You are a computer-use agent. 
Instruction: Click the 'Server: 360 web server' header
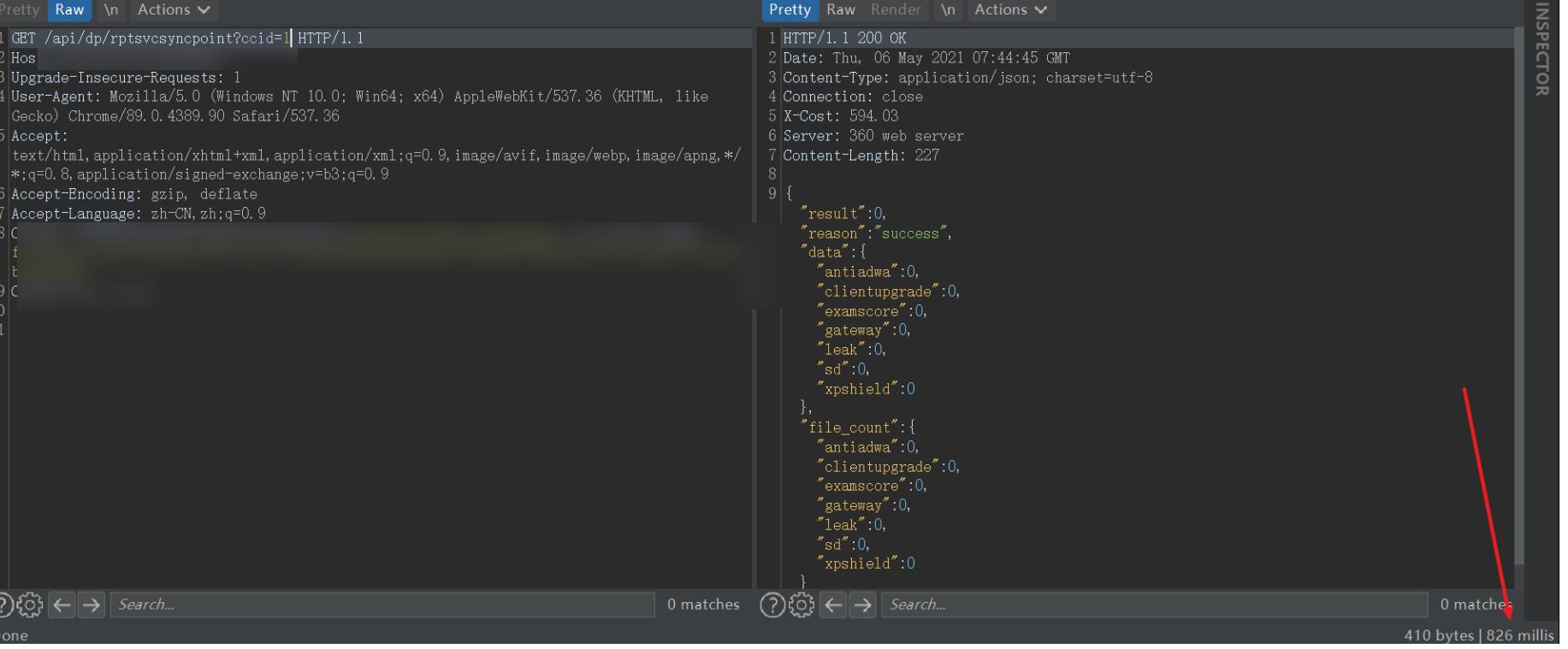point(873,136)
